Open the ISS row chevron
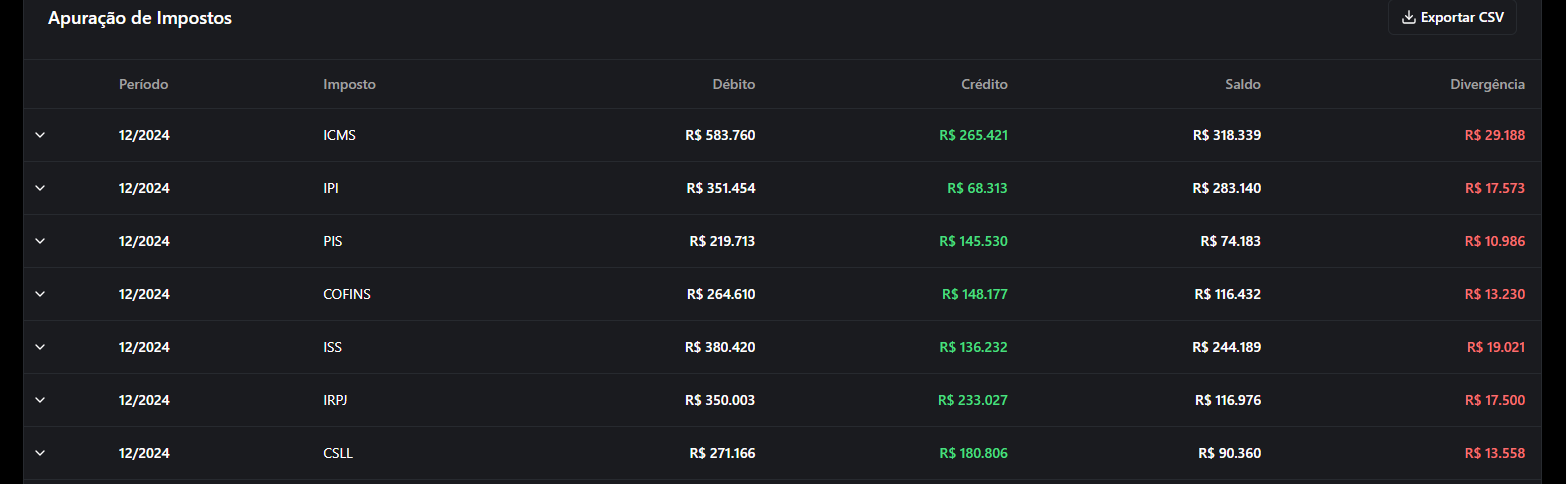This screenshot has height=484, width=1567. point(40,347)
